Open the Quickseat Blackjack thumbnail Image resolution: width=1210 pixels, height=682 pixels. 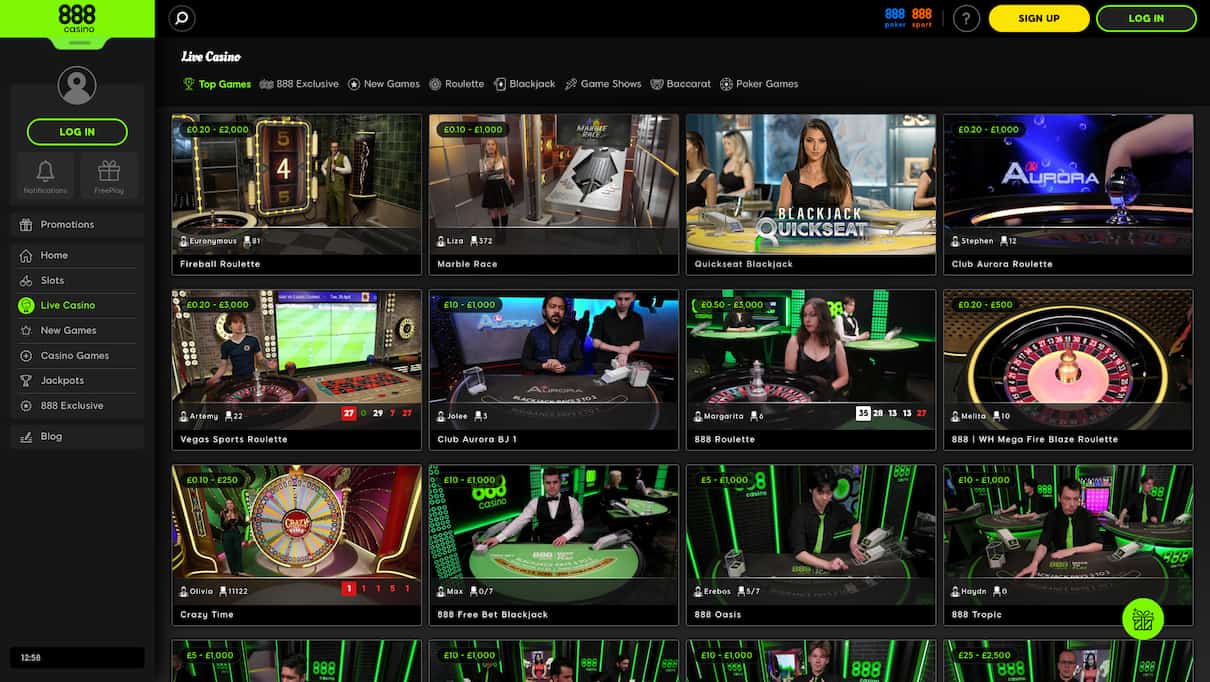811,194
